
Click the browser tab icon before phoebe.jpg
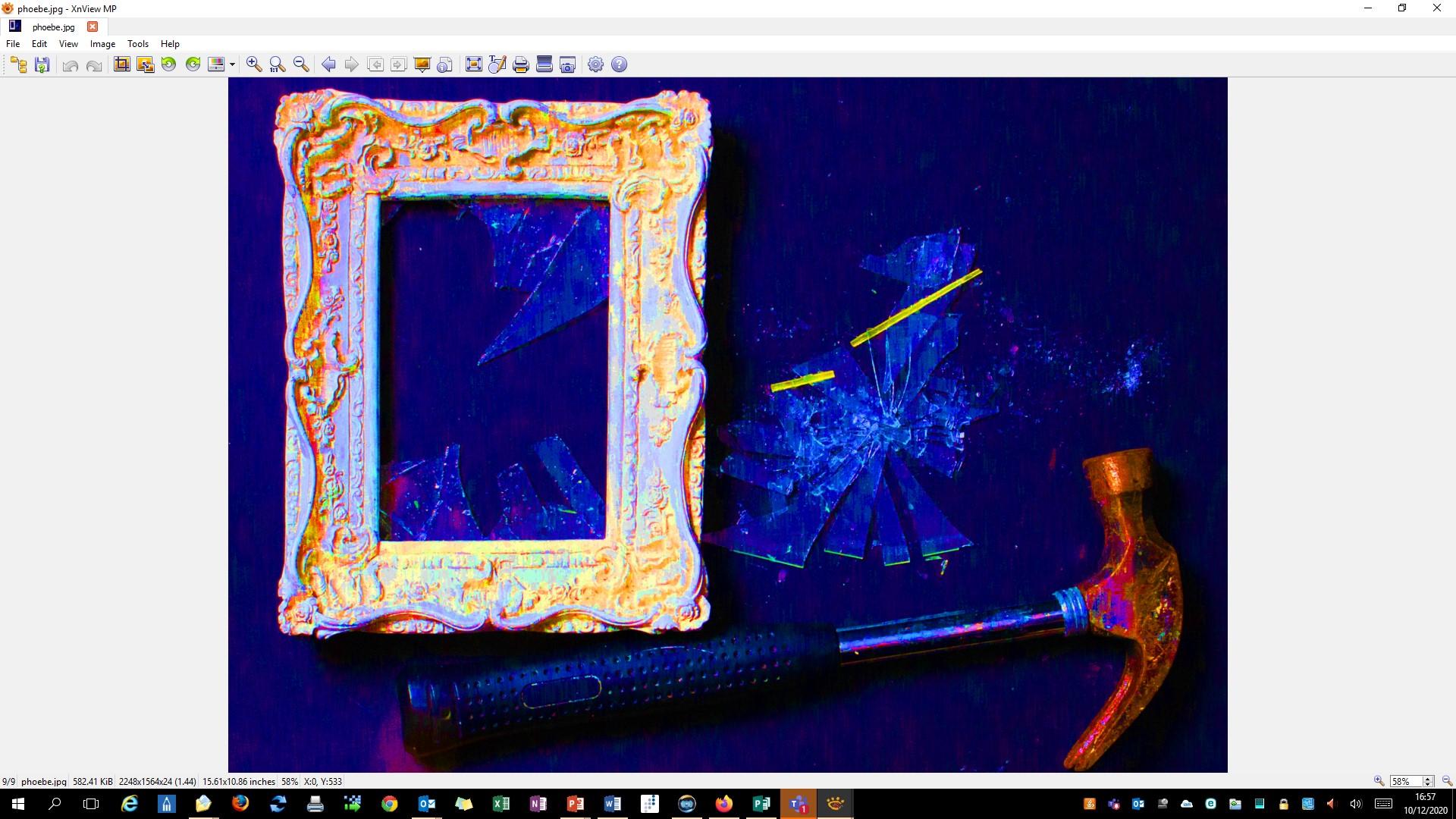click(x=15, y=26)
